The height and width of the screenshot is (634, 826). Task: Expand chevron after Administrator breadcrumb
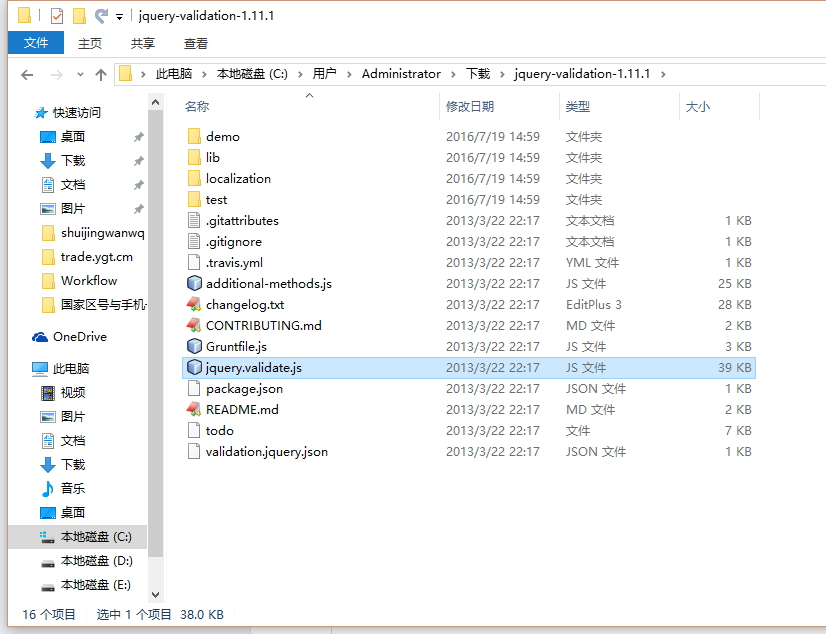(453, 74)
